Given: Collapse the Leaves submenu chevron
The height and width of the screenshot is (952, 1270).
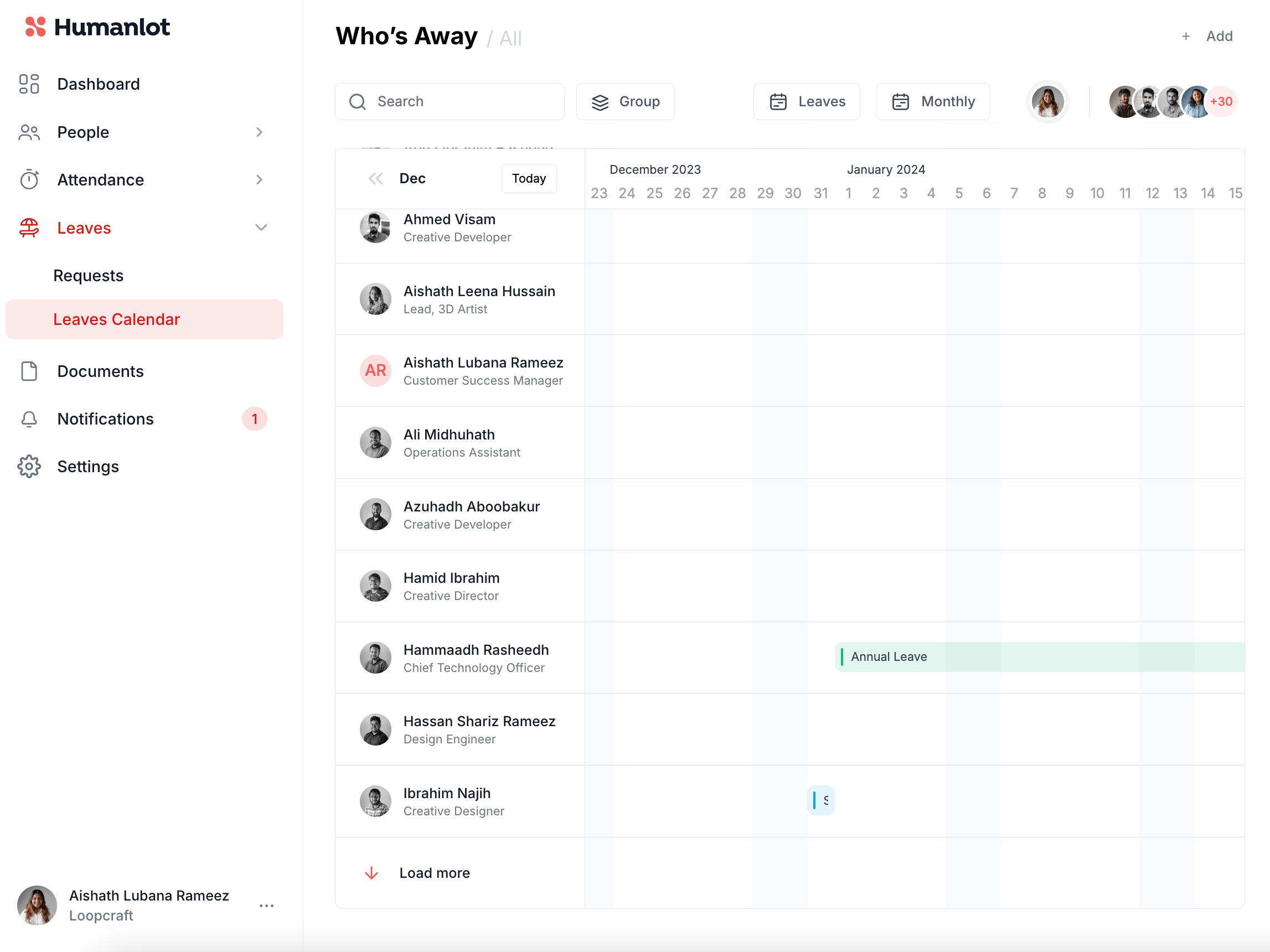Looking at the screenshot, I should pyautogui.click(x=261, y=228).
